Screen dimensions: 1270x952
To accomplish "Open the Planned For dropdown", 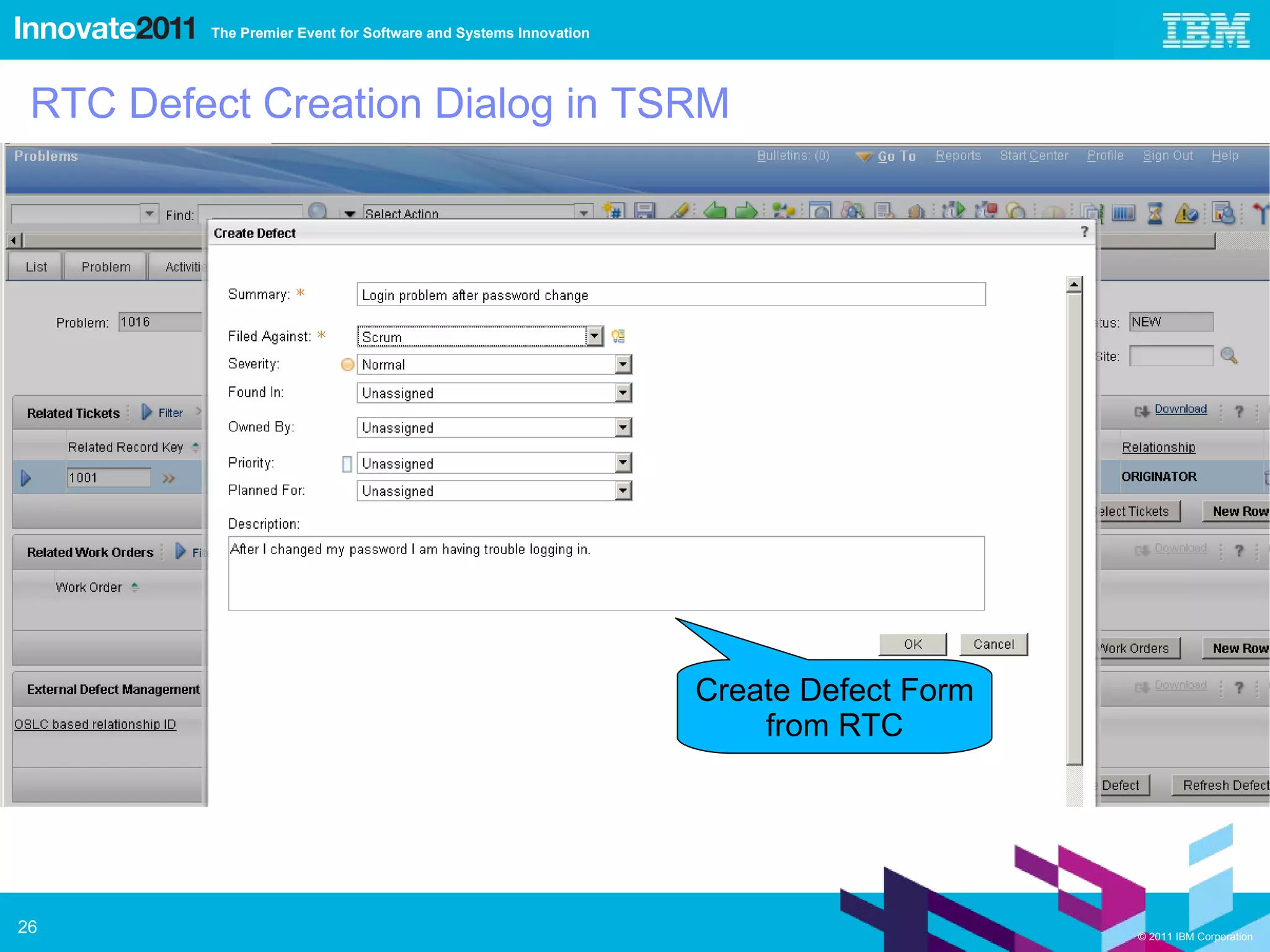I will 623,491.
